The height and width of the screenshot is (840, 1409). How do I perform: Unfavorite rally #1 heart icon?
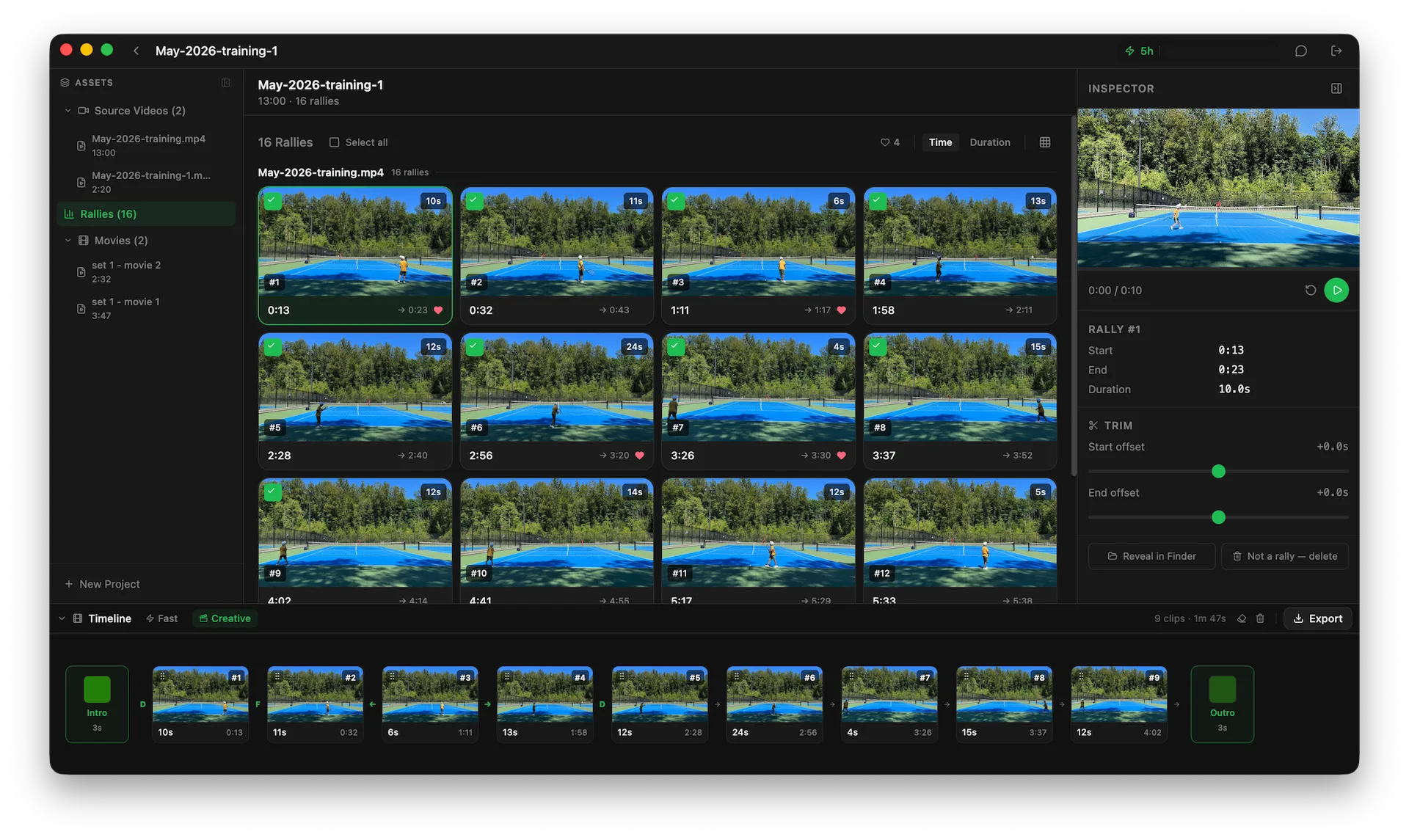coord(438,310)
